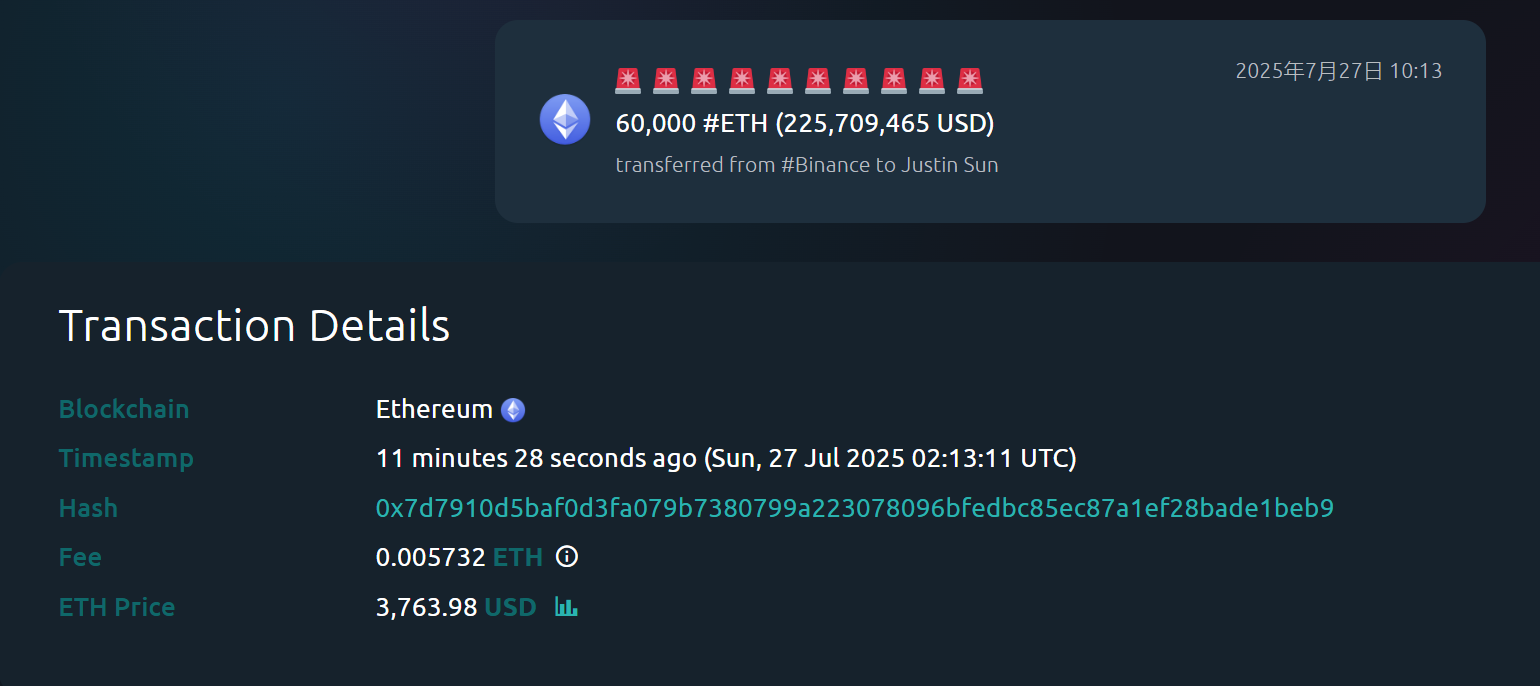
Task: Click the small Ethereum icon beside the Blockchain value
Action: [x=513, y=410]
